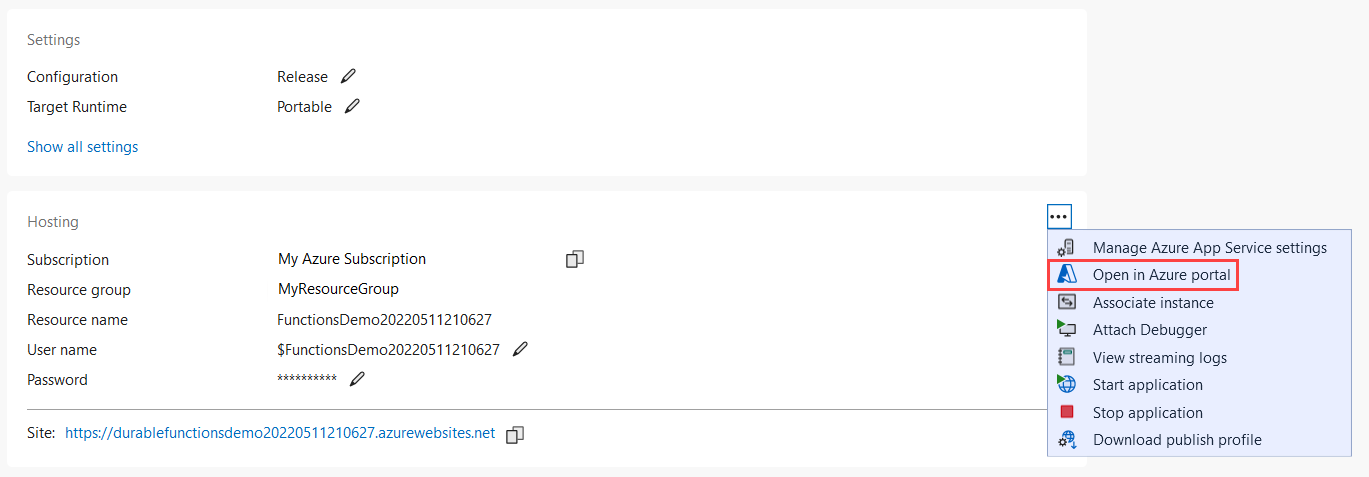Choose Open in Azure portal
This screenshot has height=477, width=1369.
pos(1161,275)
